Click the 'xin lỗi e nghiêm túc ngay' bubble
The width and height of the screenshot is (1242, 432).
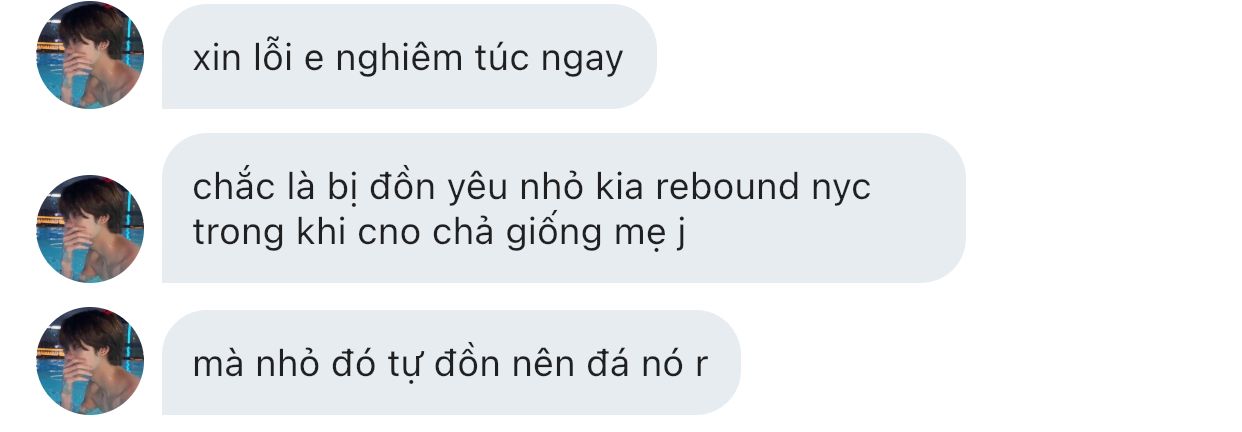click(409, 57)
